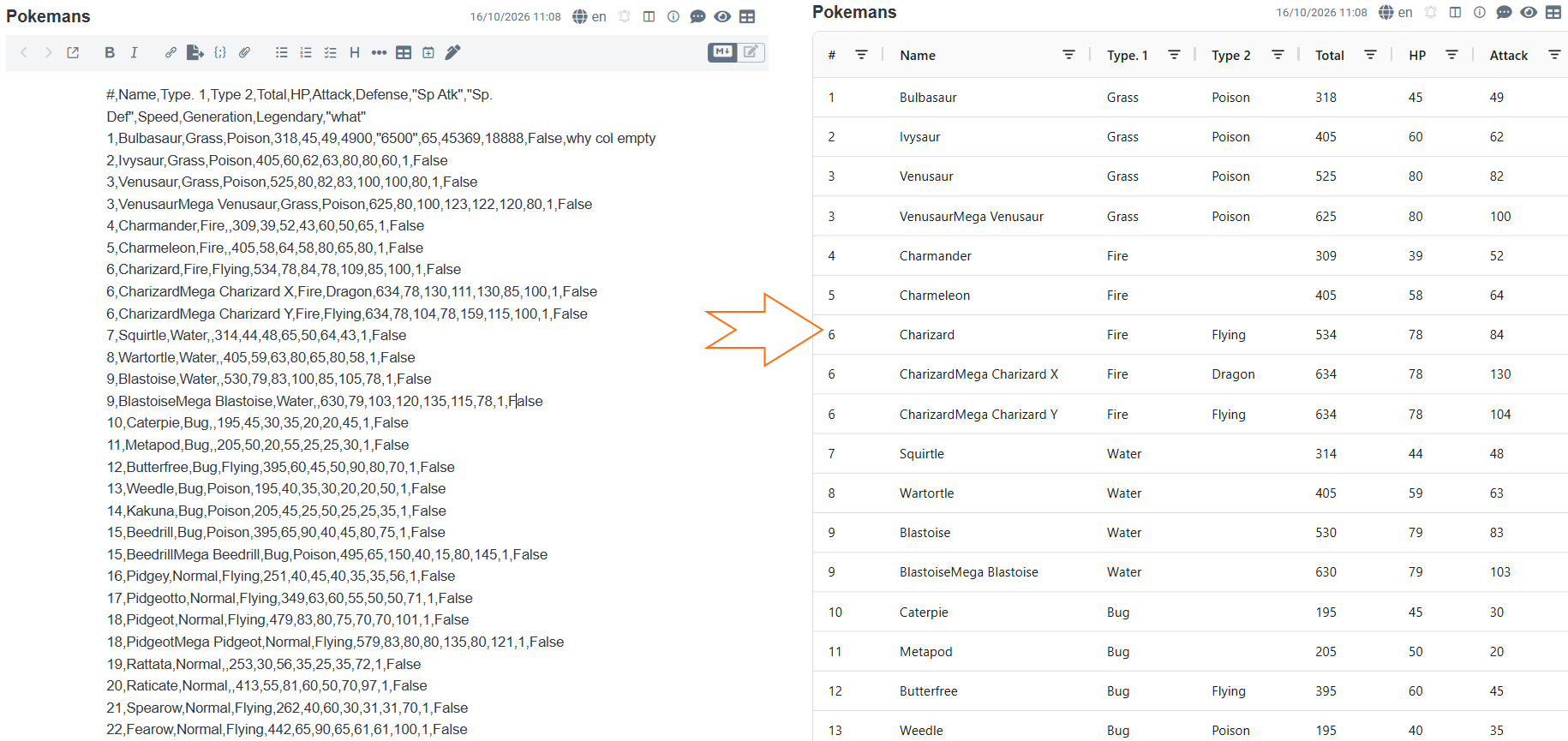Insert a checkbox list
The height and width of the screenshot is (741, 1568).
point(330,53)
